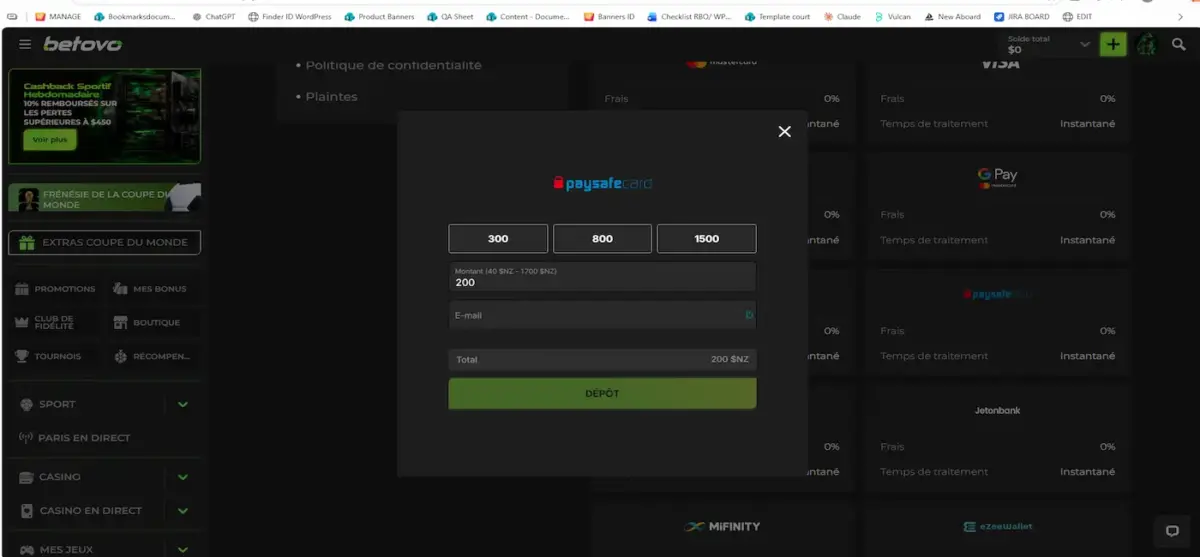Image resolution: width=1200 pixels, height=557 pixels.
Task: Open Promotions from the sidebar
Action: (x=56, y=289)
